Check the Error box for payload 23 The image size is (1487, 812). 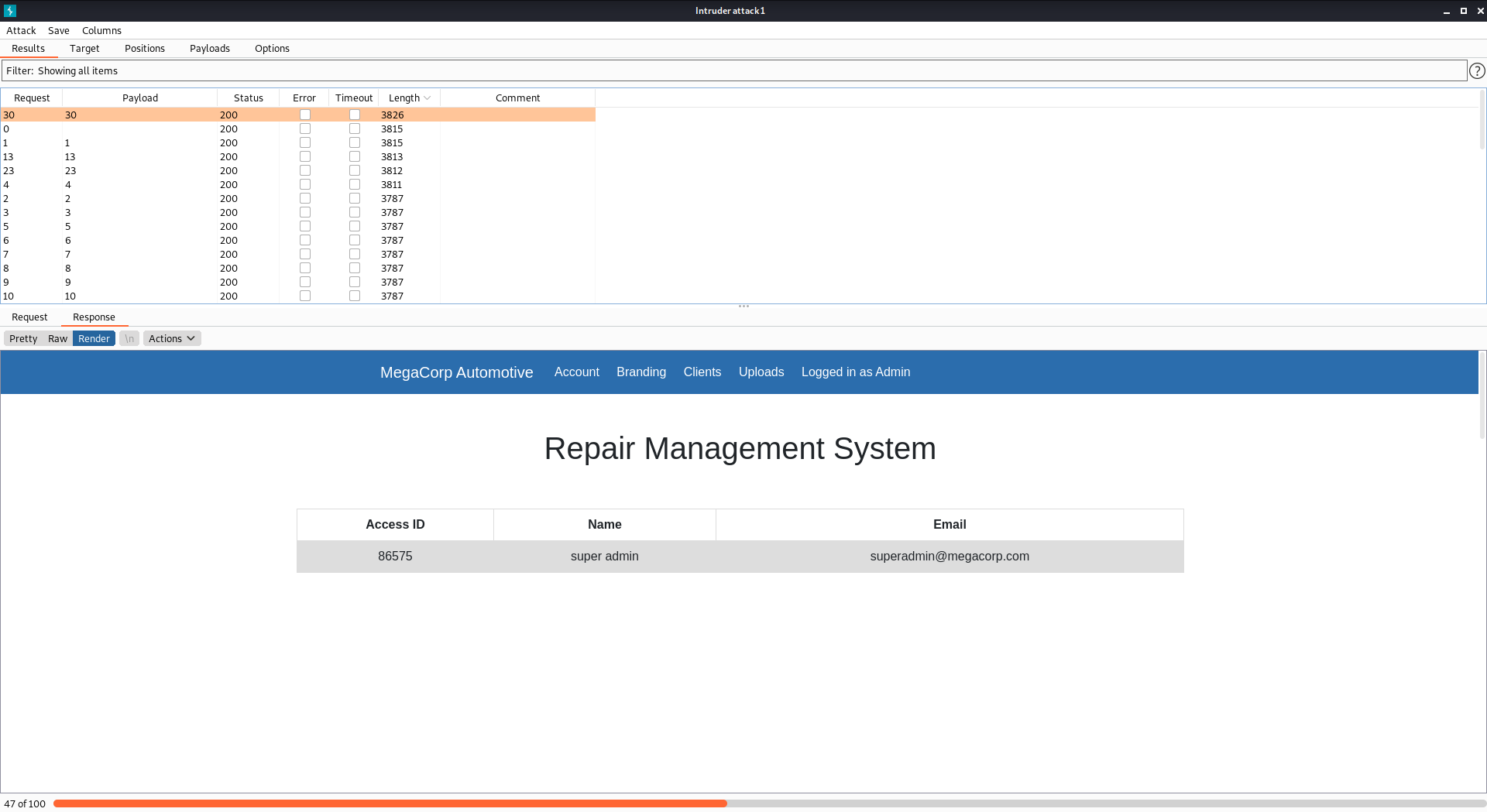point(305,170)
